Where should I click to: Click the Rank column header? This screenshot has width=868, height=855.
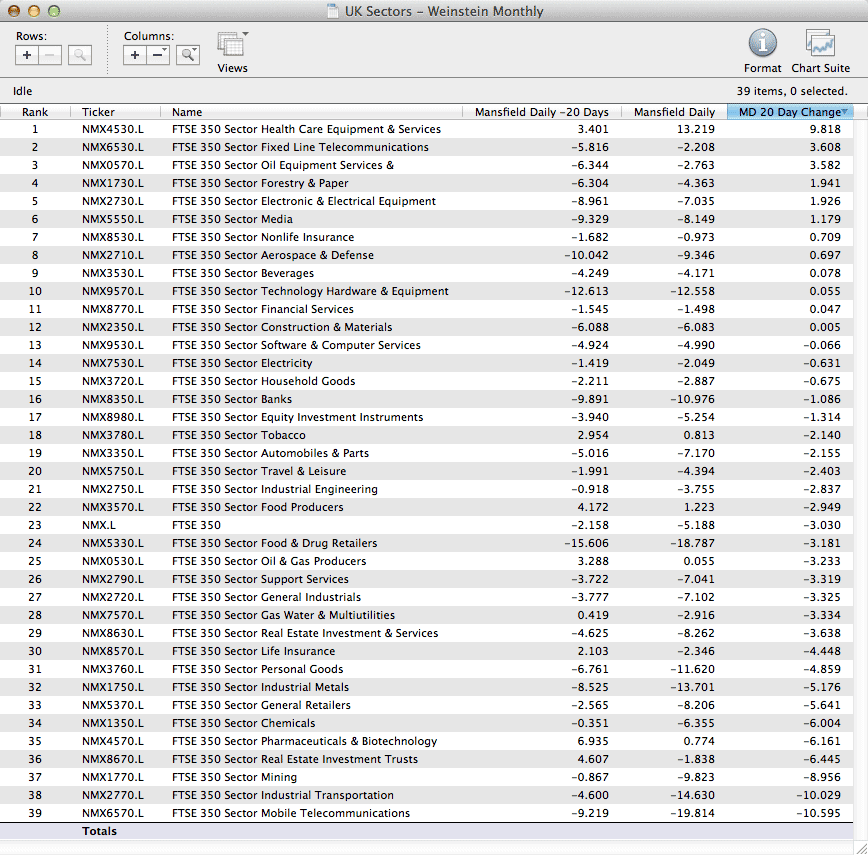tap(35, 112)
